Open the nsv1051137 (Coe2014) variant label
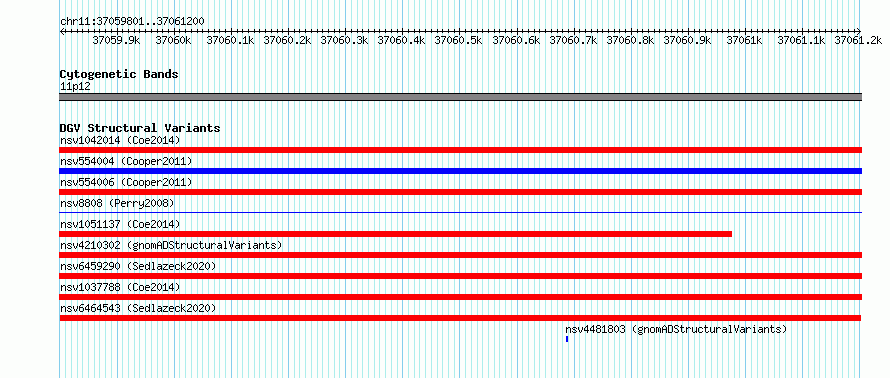The width and height of the screenshot is (890, 378). (120, 224)
